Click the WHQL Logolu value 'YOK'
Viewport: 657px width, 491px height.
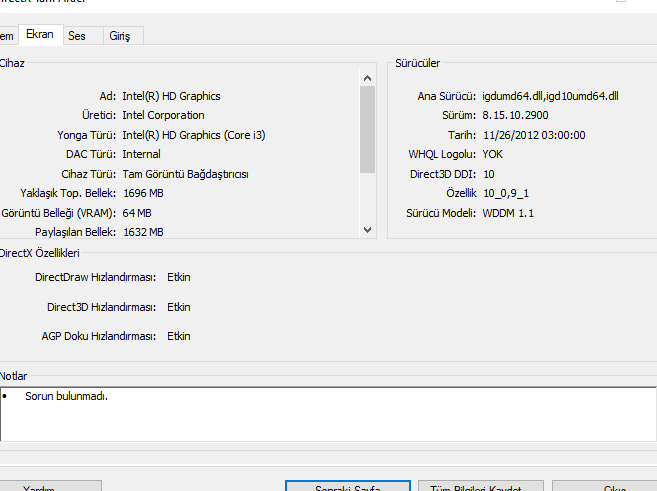click(x=492, y=154)
